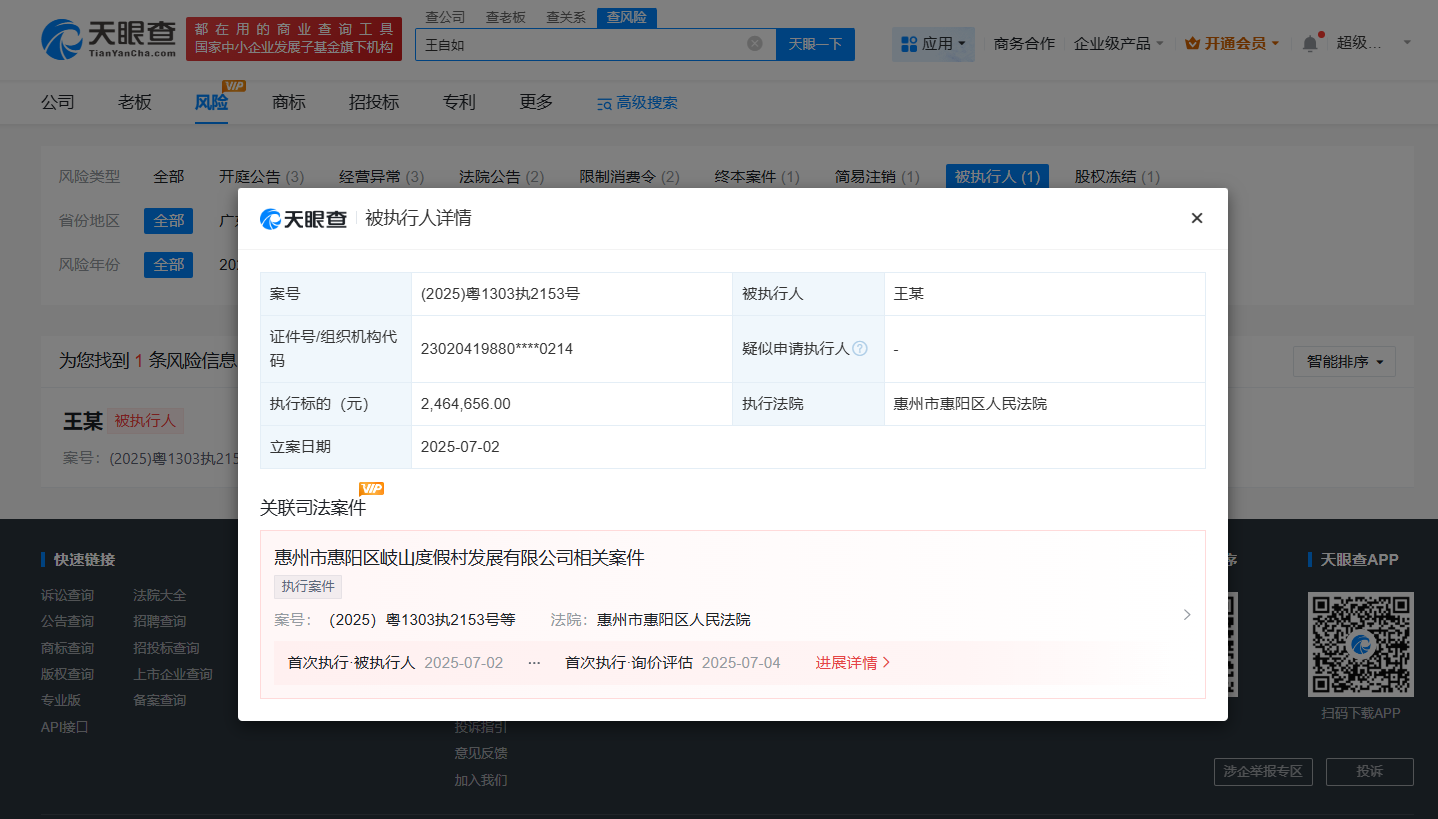Open the notification bell
This screenshot has height=819, width=1438.
1310,44
